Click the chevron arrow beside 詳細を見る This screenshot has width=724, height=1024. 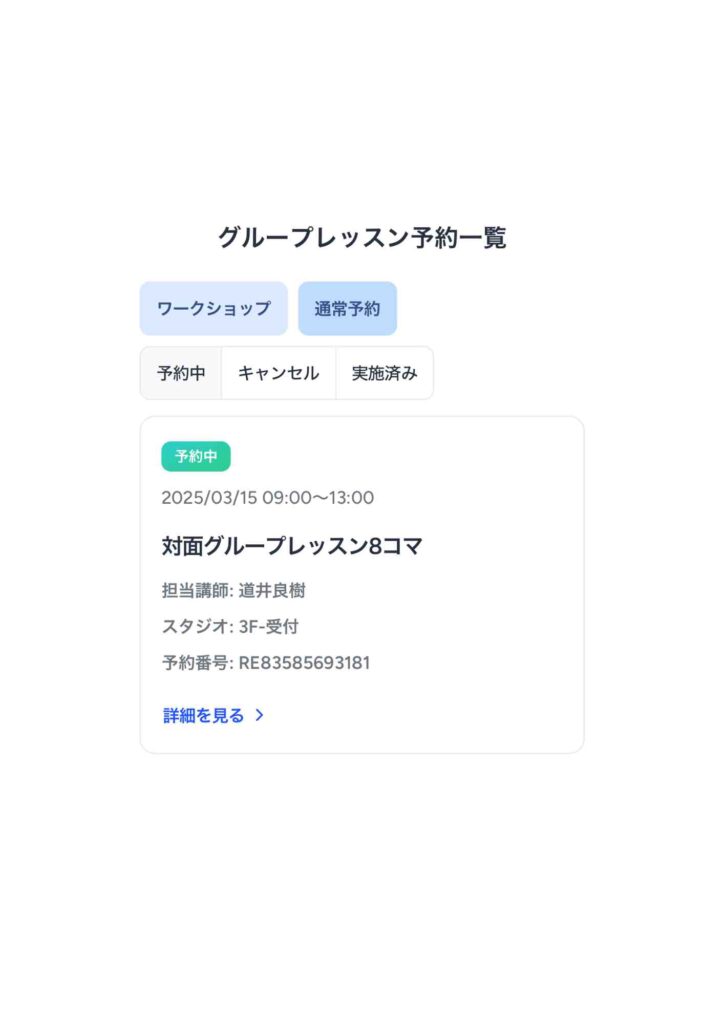(259, 715)
